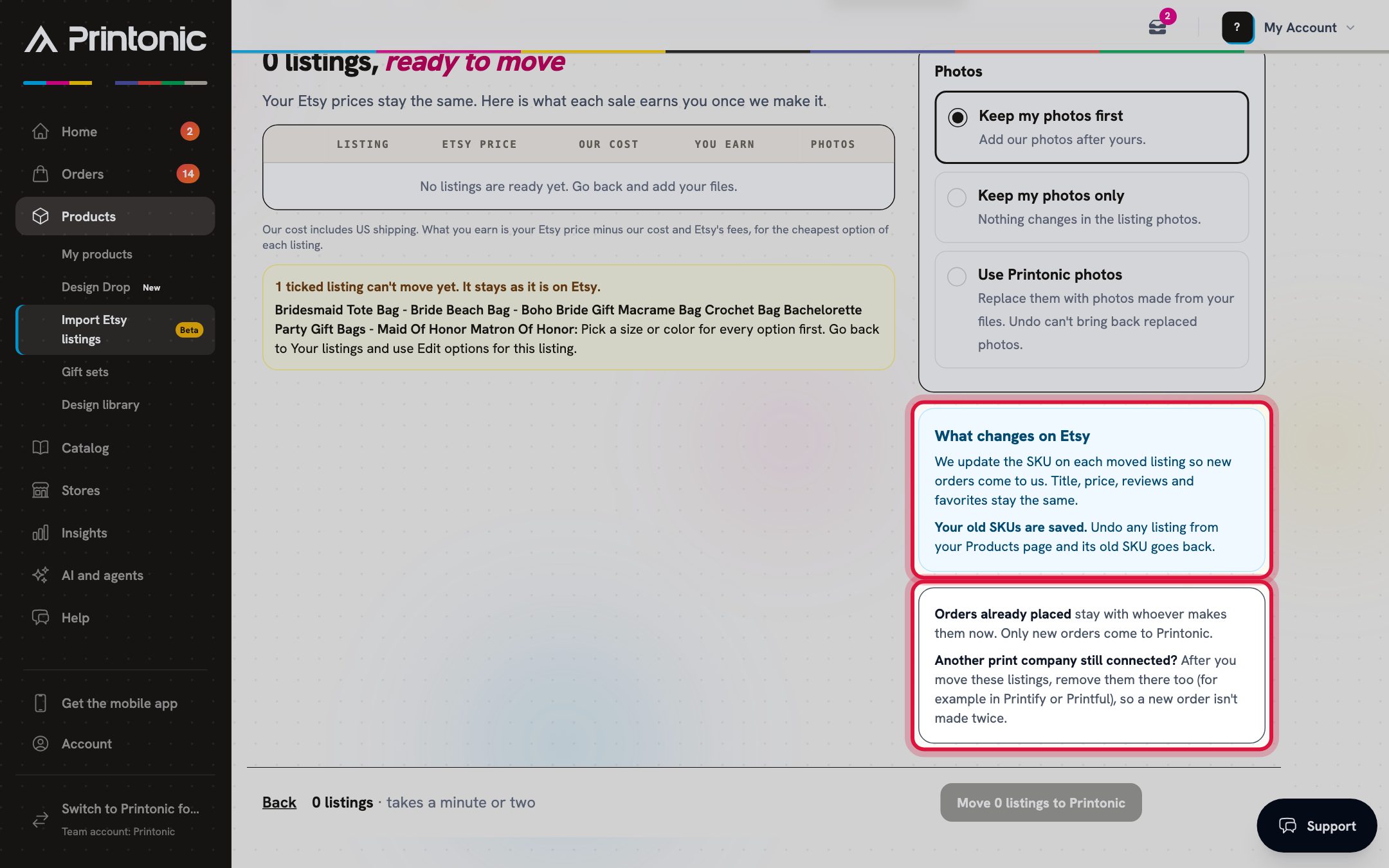Click the YOU EARN column header
The height and width of the screenshot is (868, 1389).
click(x=725, y=144)
